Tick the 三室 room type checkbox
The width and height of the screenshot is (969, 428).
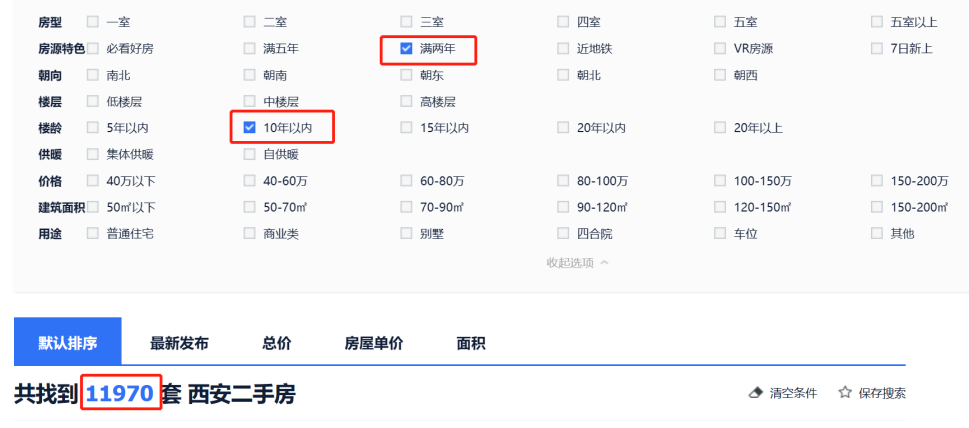[x=406, y=22]
